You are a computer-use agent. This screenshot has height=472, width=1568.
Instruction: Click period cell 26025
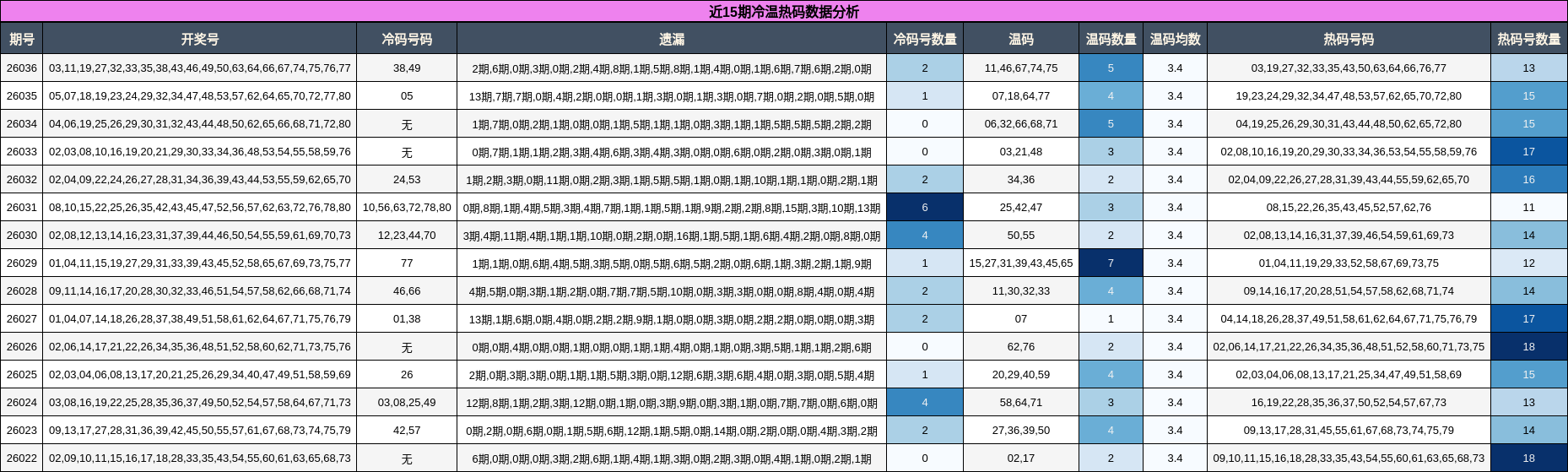pos(22,375)
